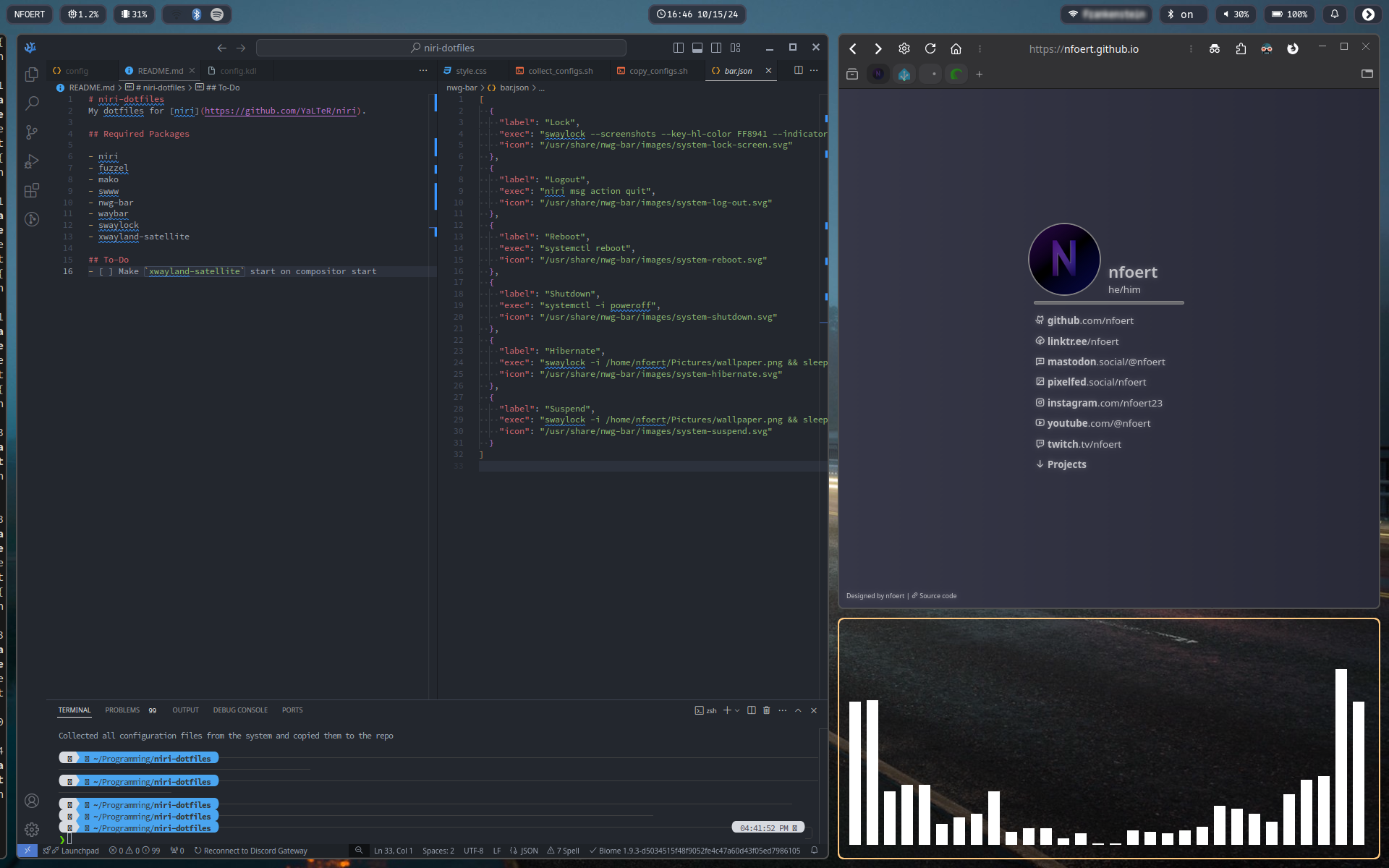
Task: Close the bar.json tab
Action: (x=768, y=70)
